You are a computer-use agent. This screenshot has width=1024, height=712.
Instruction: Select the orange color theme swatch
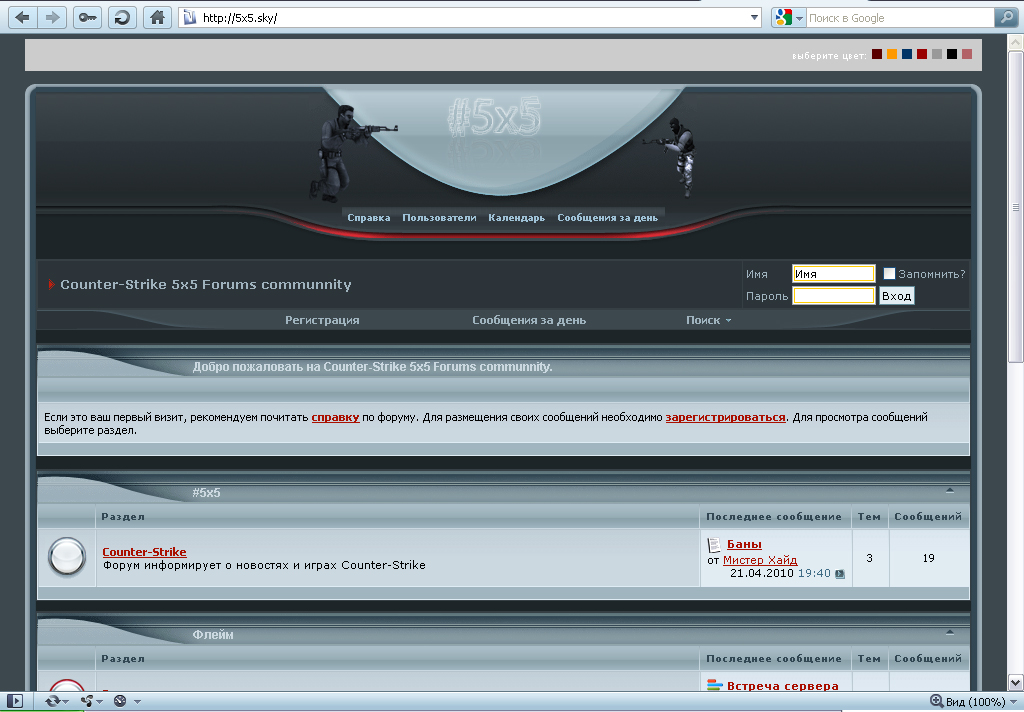tap(892, 54)
